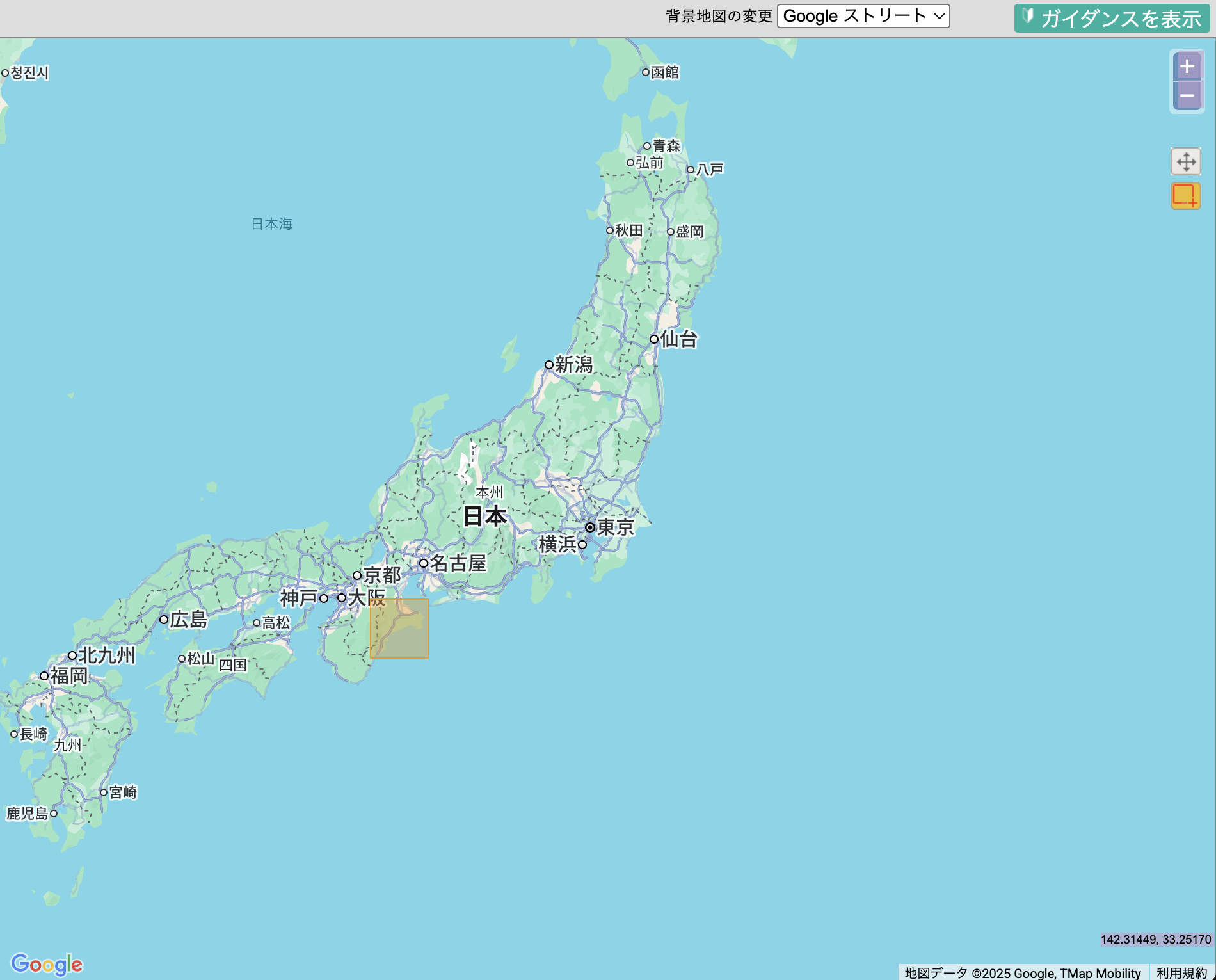Click the 八戸 city label
This screenshot has height=980, width=1216.
pyautogui.click(x=710, y=169)
